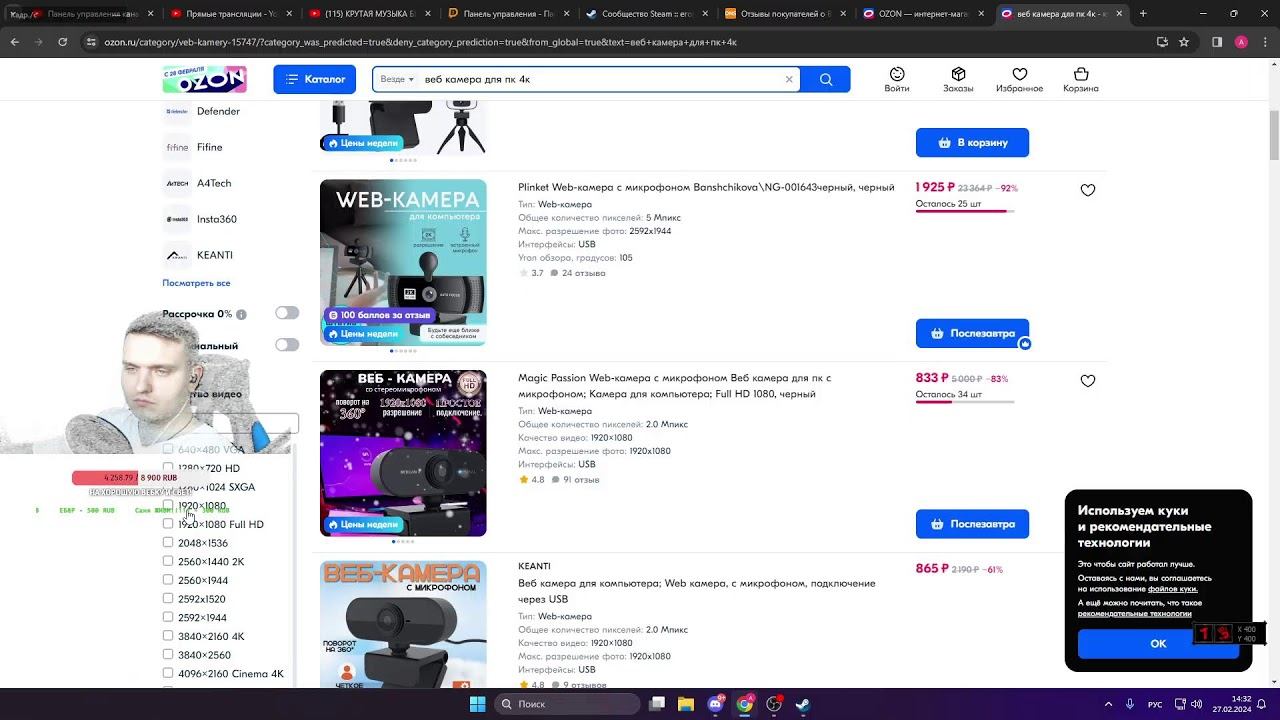Check the 2592x1520 resolution checkbox

[x=168, y=599]
